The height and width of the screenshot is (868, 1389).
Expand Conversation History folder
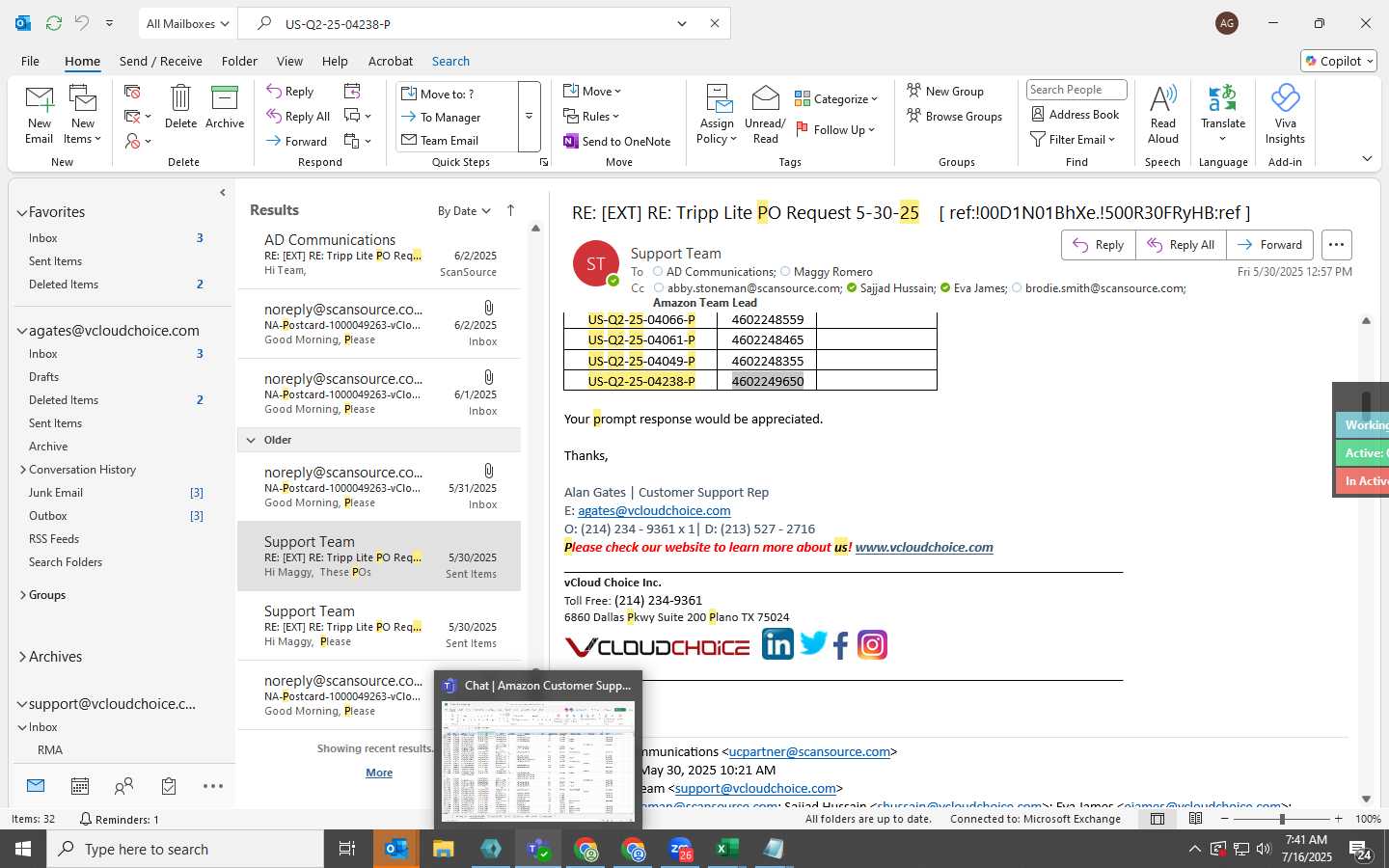(x=22, y=470)
